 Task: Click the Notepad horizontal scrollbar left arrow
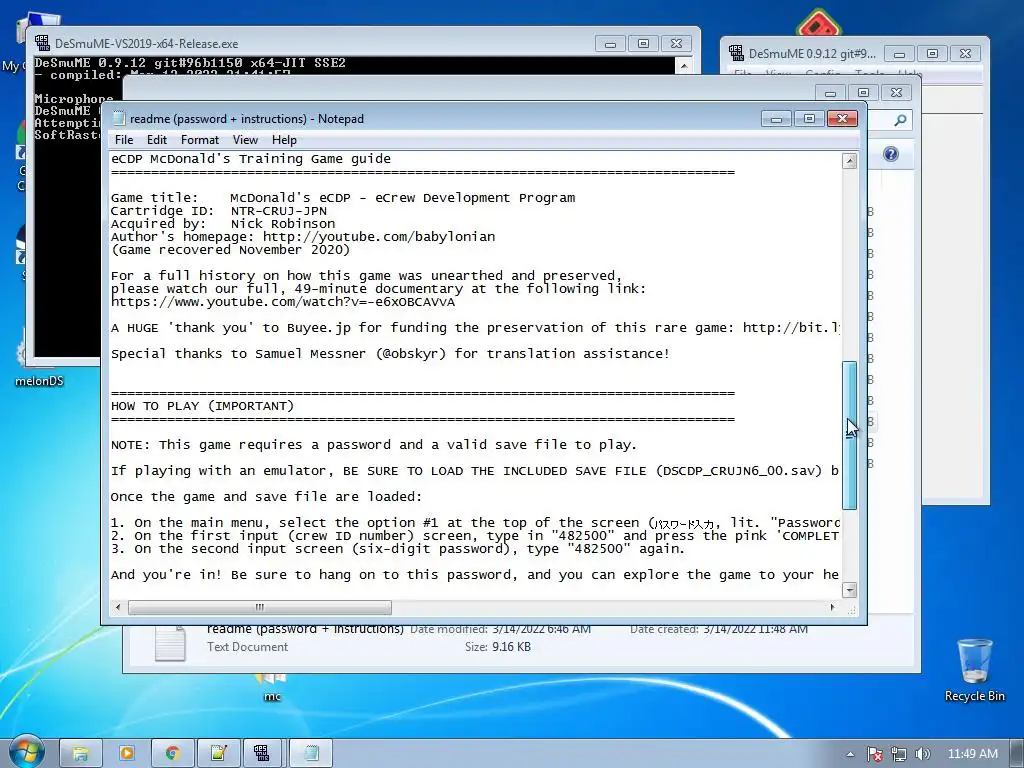coord(118,607)
